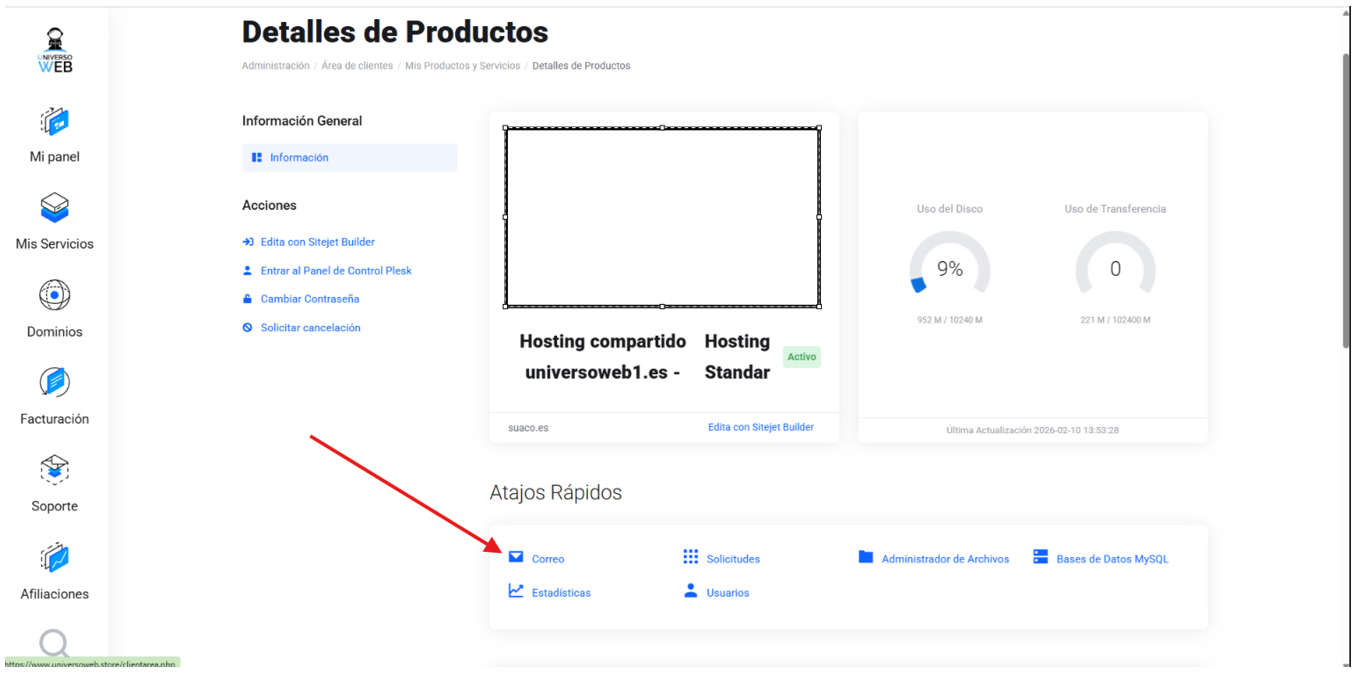Click Mis Productos y Servicios breadcrumb
This screenshot has width=1353, height=678.
(462, 66)
